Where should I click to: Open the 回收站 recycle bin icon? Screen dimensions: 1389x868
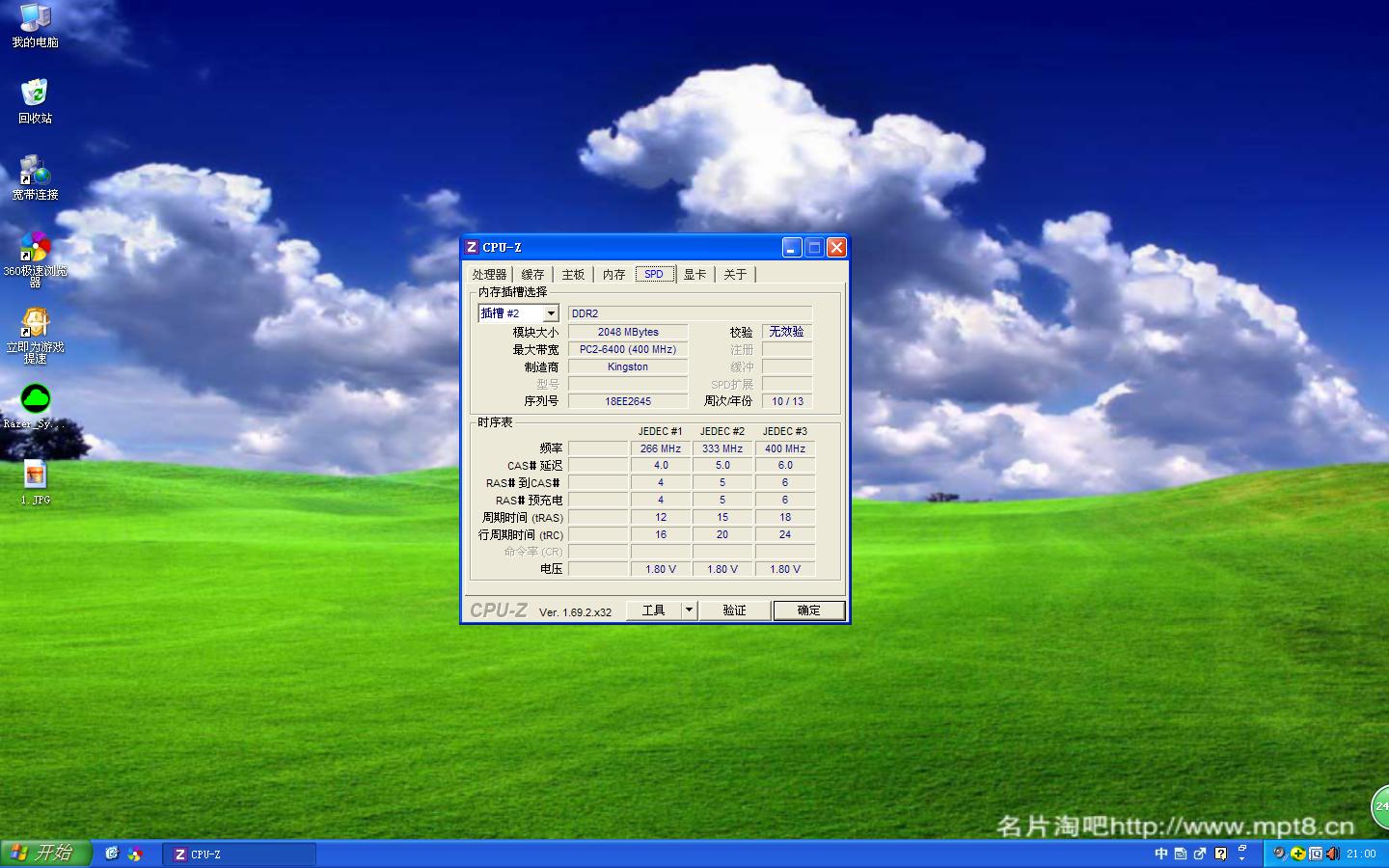pyautogui.click(x=35, y=102)
